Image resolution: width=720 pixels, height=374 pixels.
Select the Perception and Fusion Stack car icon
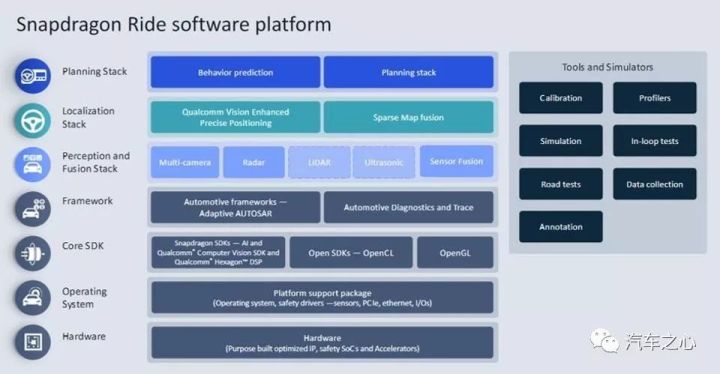(33, 164)
